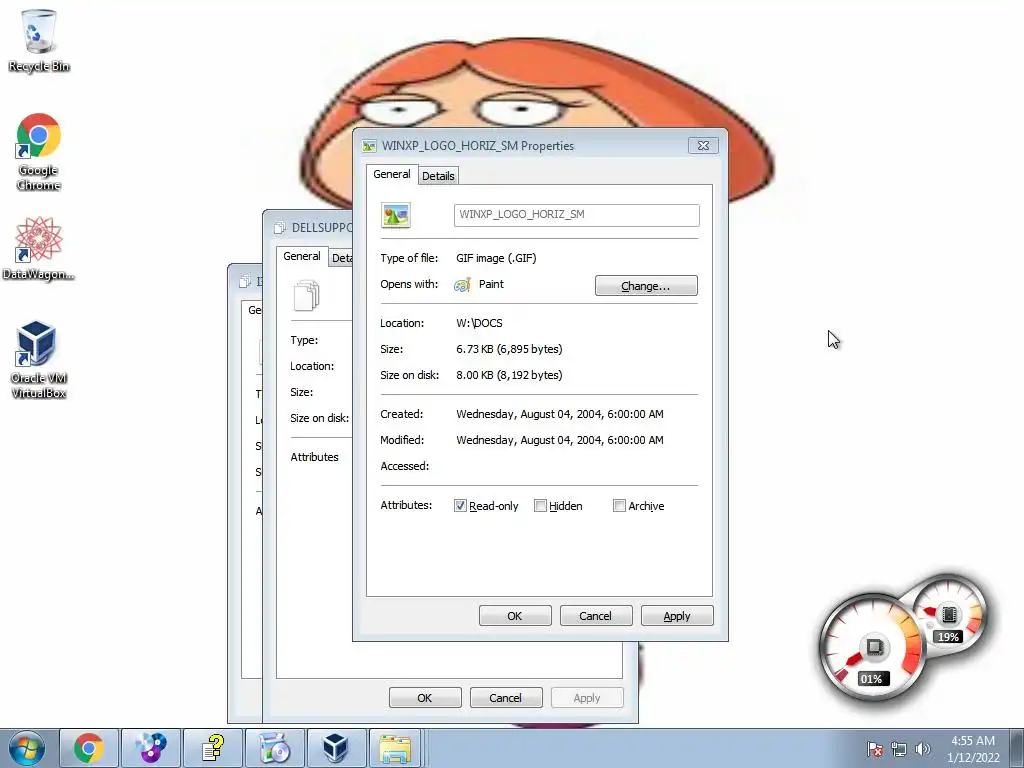Click the CPU usage gauge gadget

click(x=871, y=646)
